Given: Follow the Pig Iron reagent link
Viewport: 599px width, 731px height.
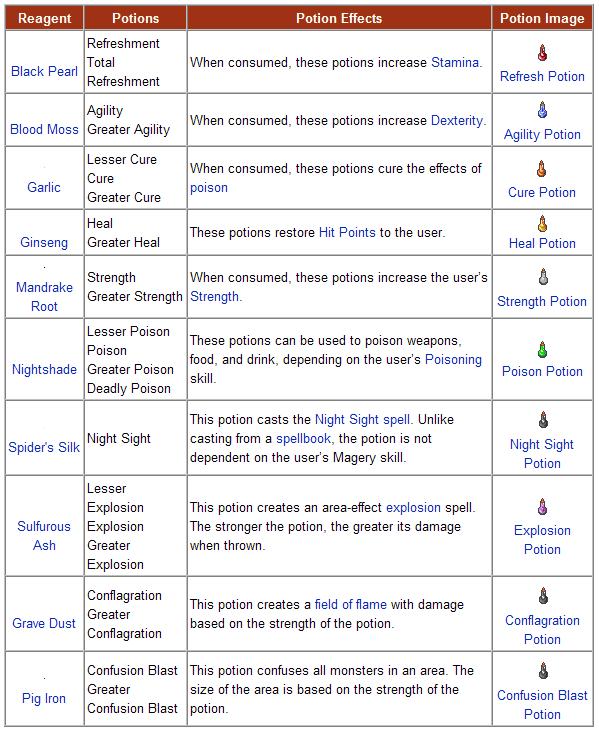Looking at the screenshot, I should (x=44, y=698).
